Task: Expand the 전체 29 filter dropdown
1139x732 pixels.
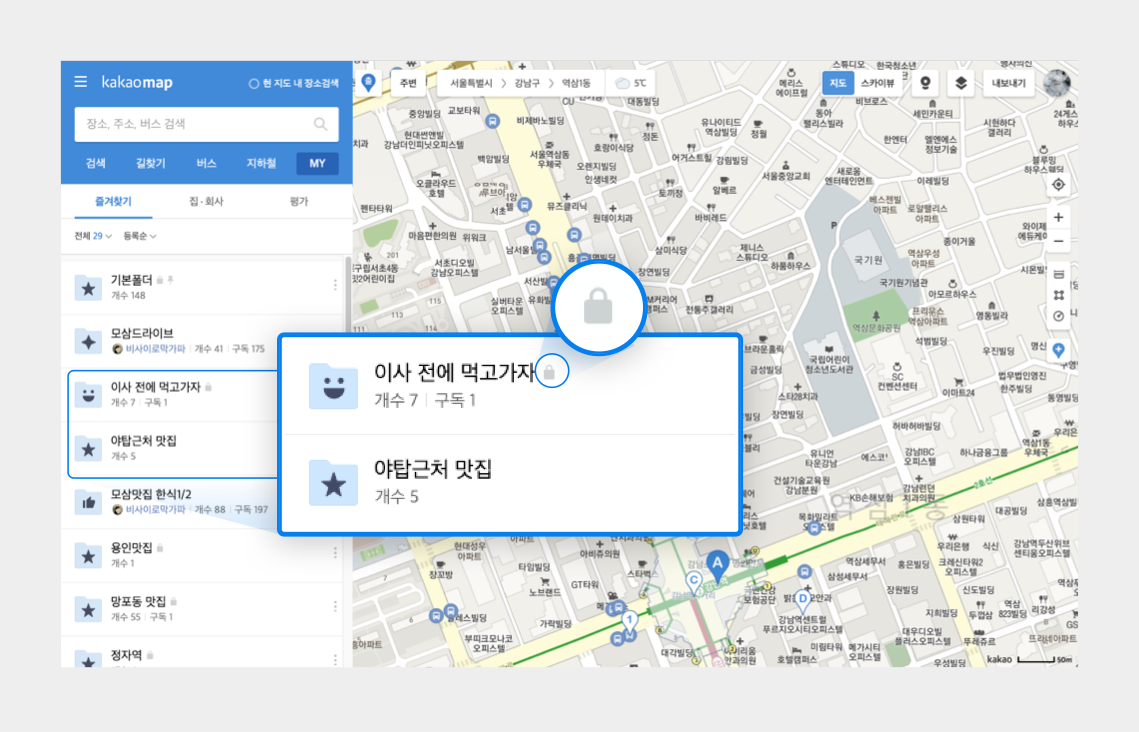Action: pos(93,236)
